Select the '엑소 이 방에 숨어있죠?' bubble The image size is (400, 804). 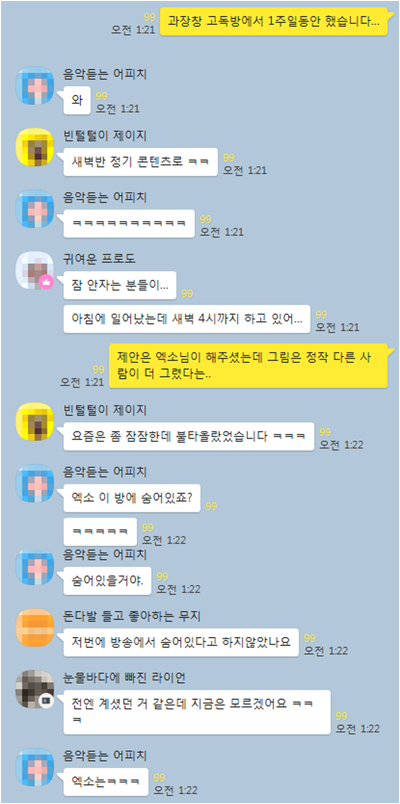(130, 498)
